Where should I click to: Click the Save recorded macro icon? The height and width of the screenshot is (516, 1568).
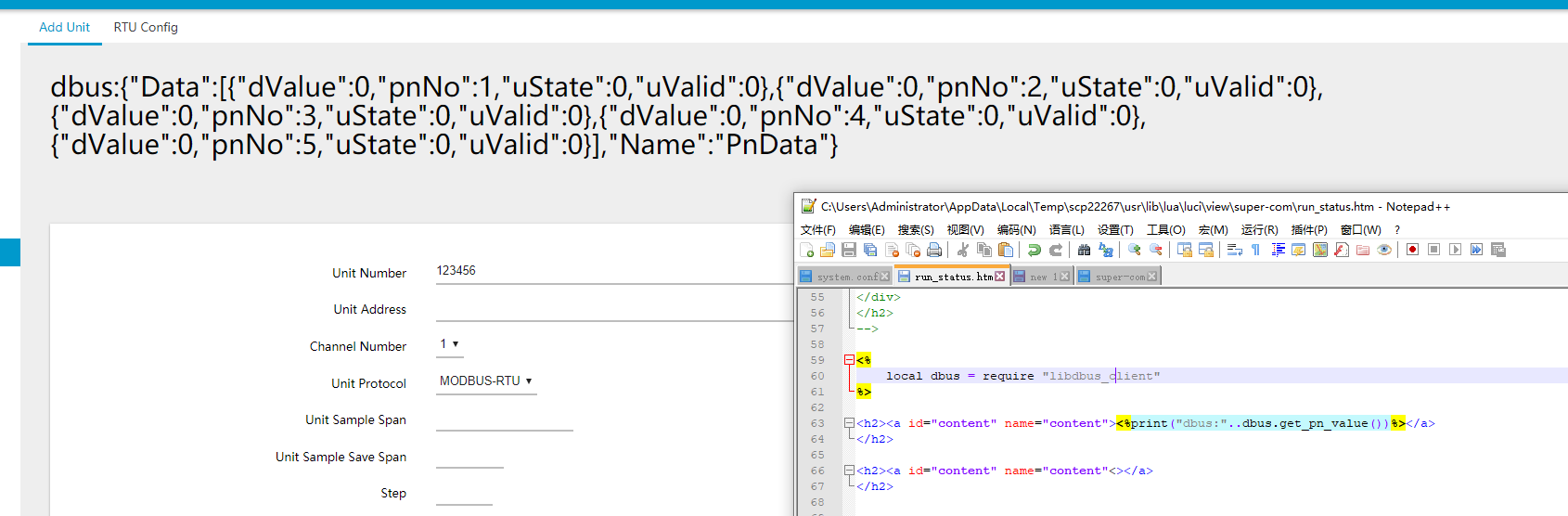[1498, 250]
